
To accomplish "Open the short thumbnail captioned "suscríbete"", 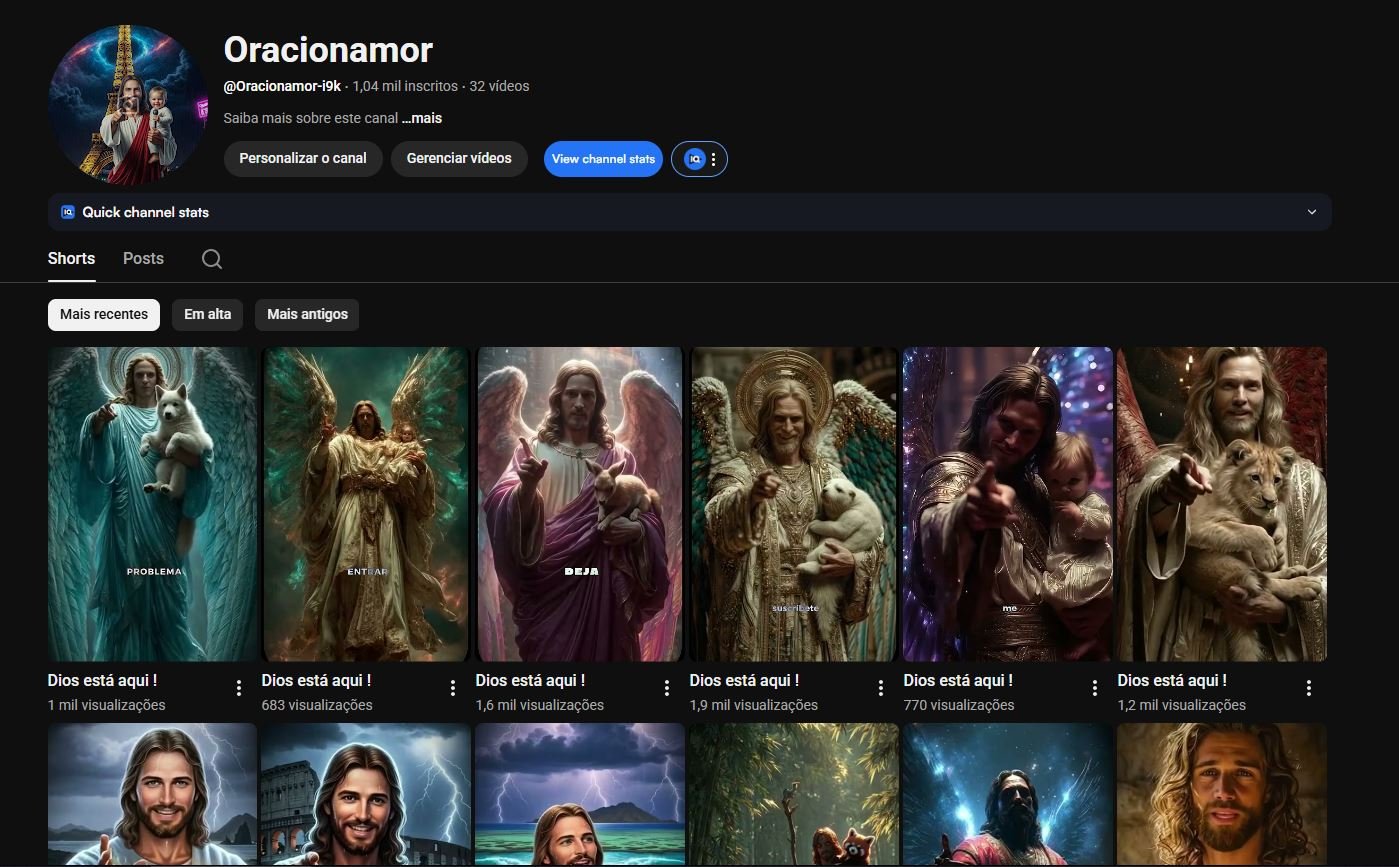I will point(794,504).
